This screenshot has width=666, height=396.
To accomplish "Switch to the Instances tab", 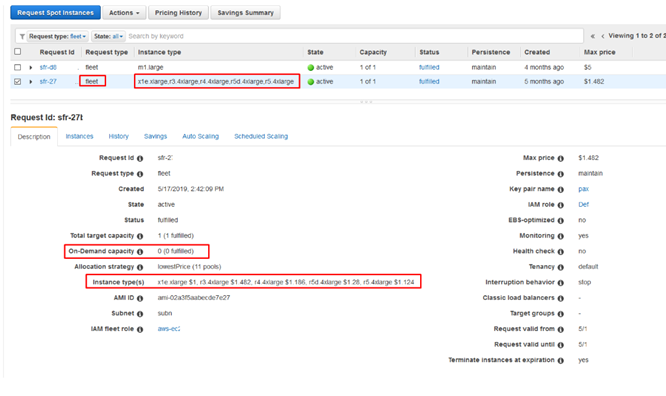I will pos(79,136).
